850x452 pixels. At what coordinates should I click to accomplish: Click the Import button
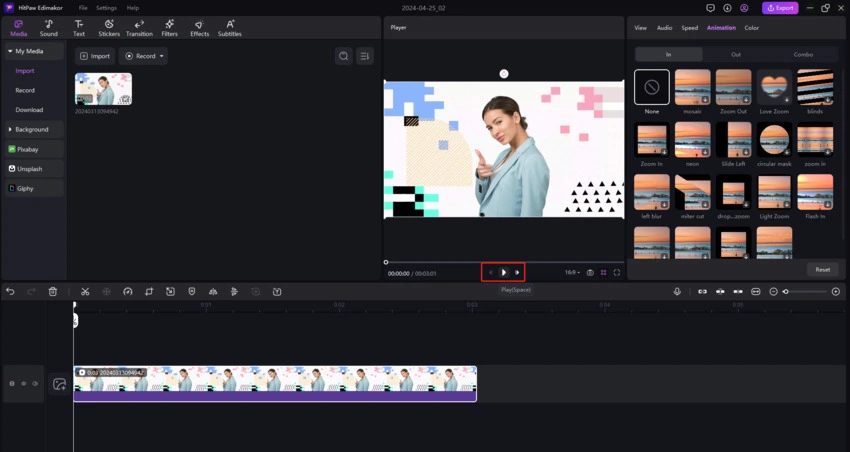(95, 56)
